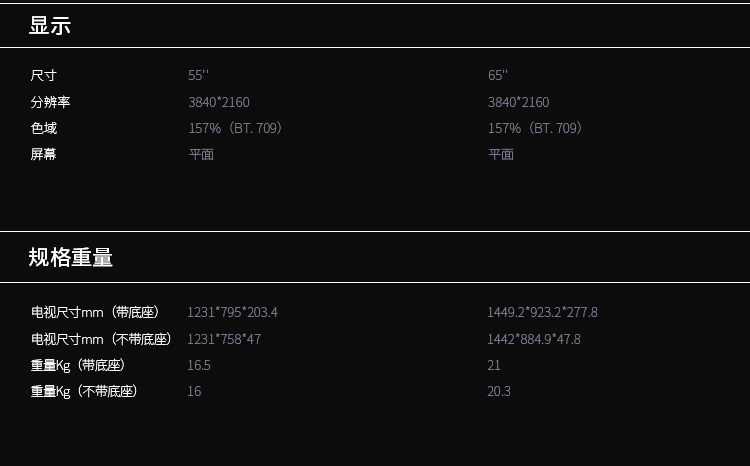Click the 65'' size value
This screenshot has height=466, width=750.
[498, 76]
